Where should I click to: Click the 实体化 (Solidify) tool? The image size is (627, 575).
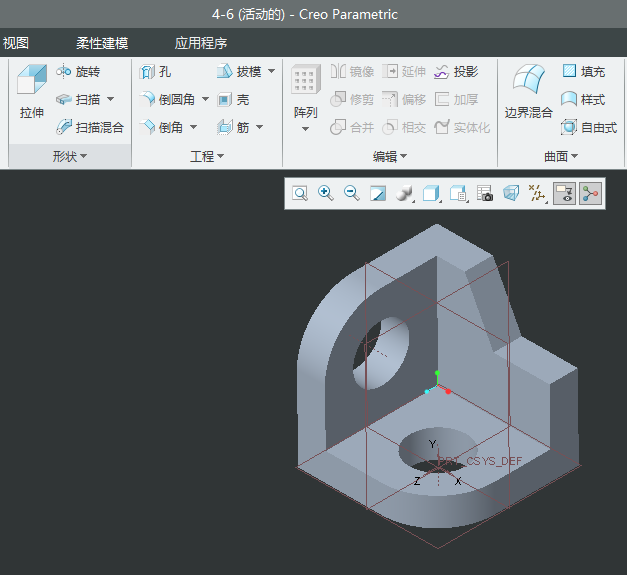462,127
